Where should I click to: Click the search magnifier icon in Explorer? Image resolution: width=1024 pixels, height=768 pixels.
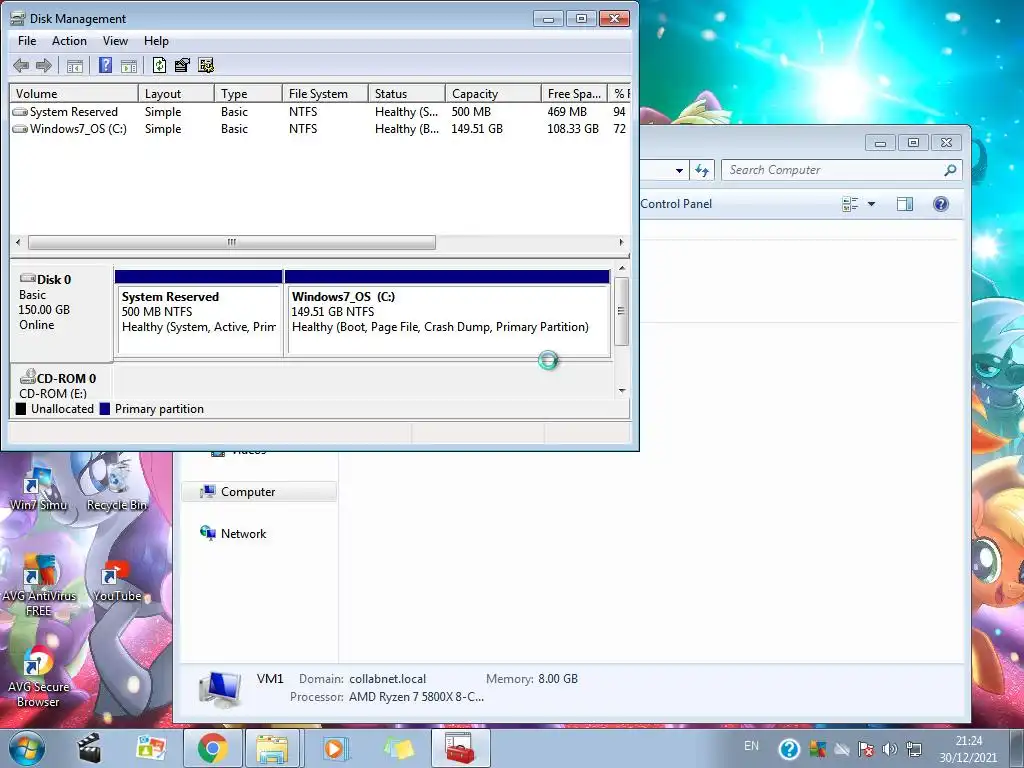click(950, 170)
